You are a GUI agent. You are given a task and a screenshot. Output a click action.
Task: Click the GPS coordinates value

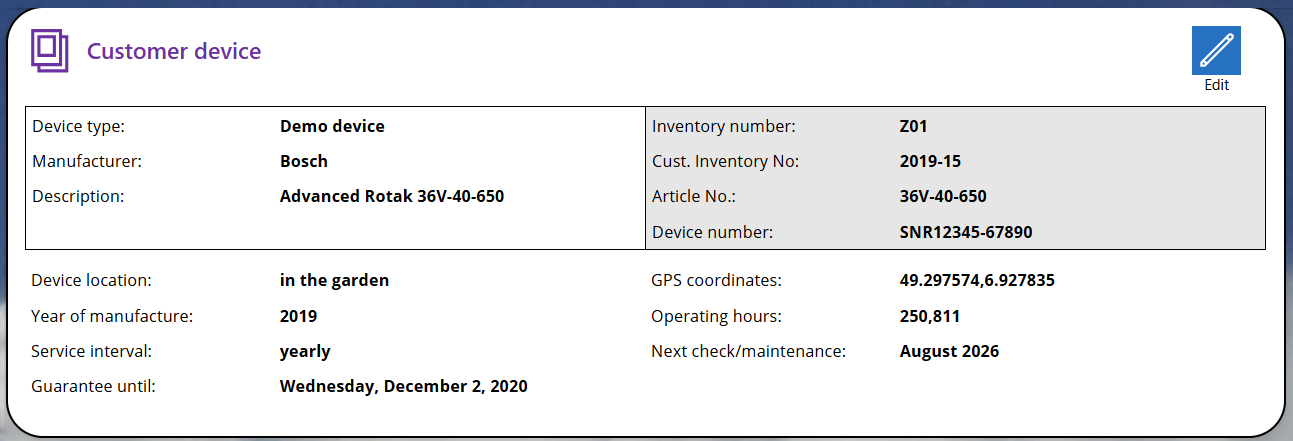pos(977,280)
